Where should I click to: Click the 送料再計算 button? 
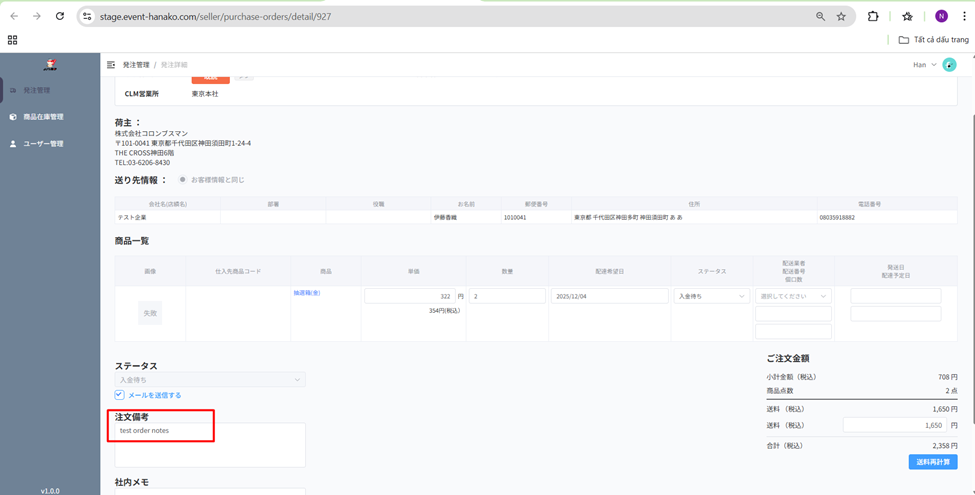click(x=932, y=462)
